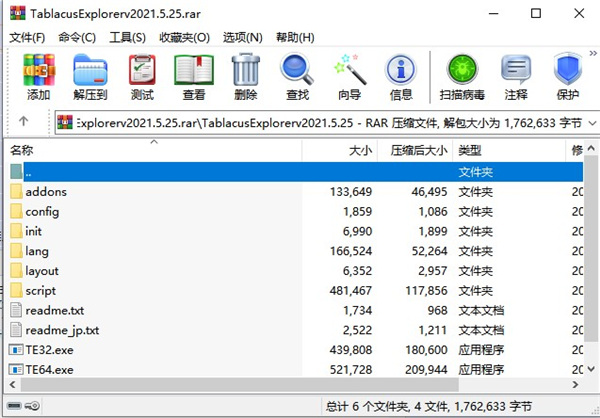Click the status bar drive icon
Viewport: 600px width, 418px height.
click(x=14, y=406)
